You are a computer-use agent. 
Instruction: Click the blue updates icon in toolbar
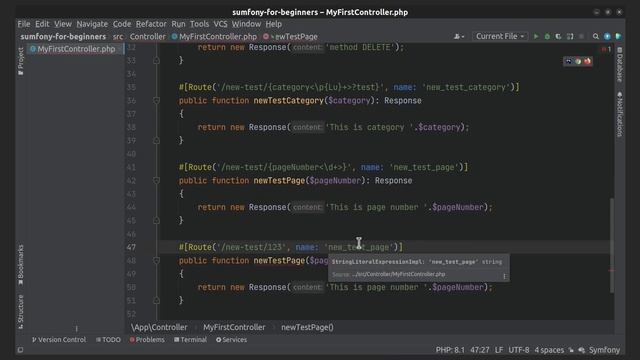[x=607, y=36]
